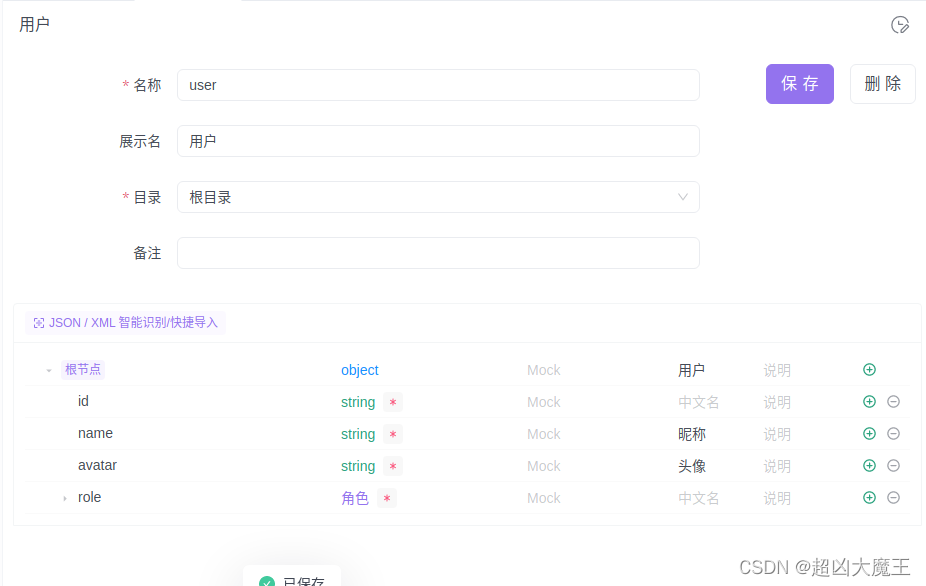This screenshot has height=586, width=926.
Task: Open the 角色 type reference on the role row
Action: coord(355,498)
